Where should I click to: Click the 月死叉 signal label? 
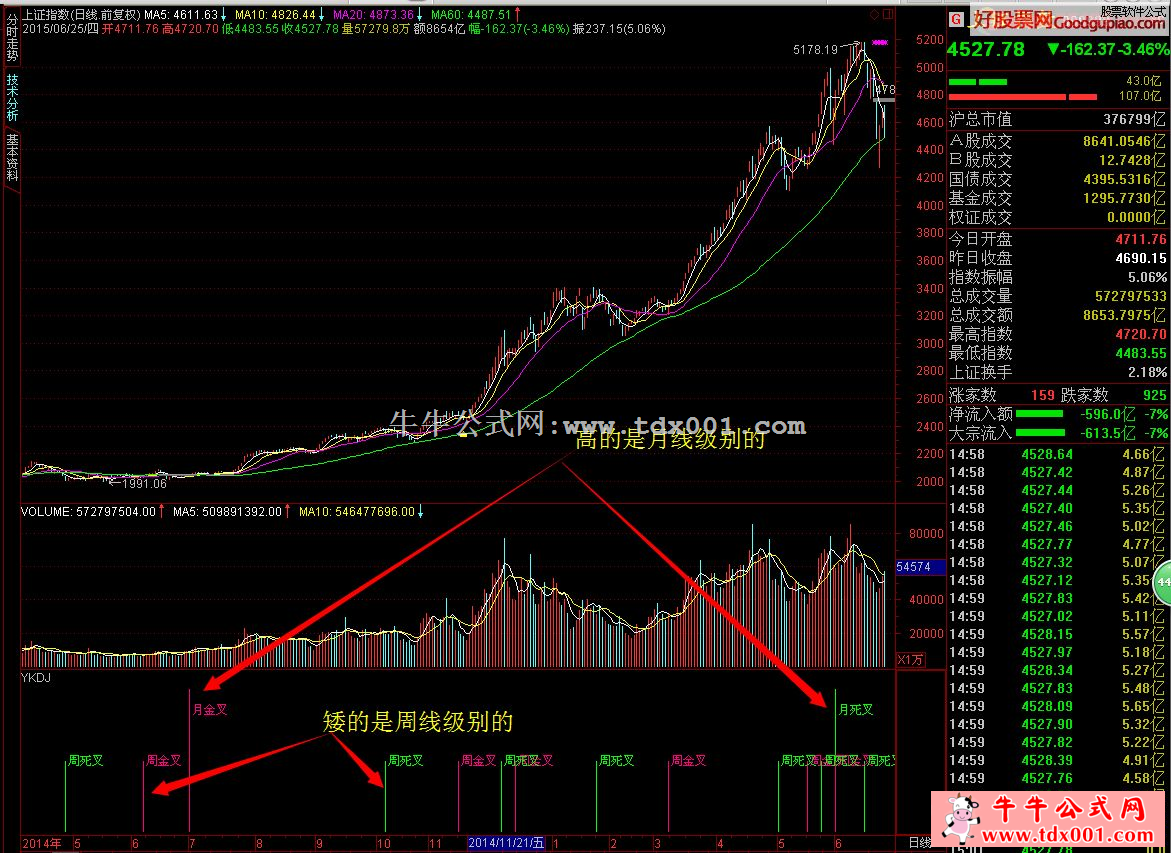pyautogui.click(x=856, y=710)
